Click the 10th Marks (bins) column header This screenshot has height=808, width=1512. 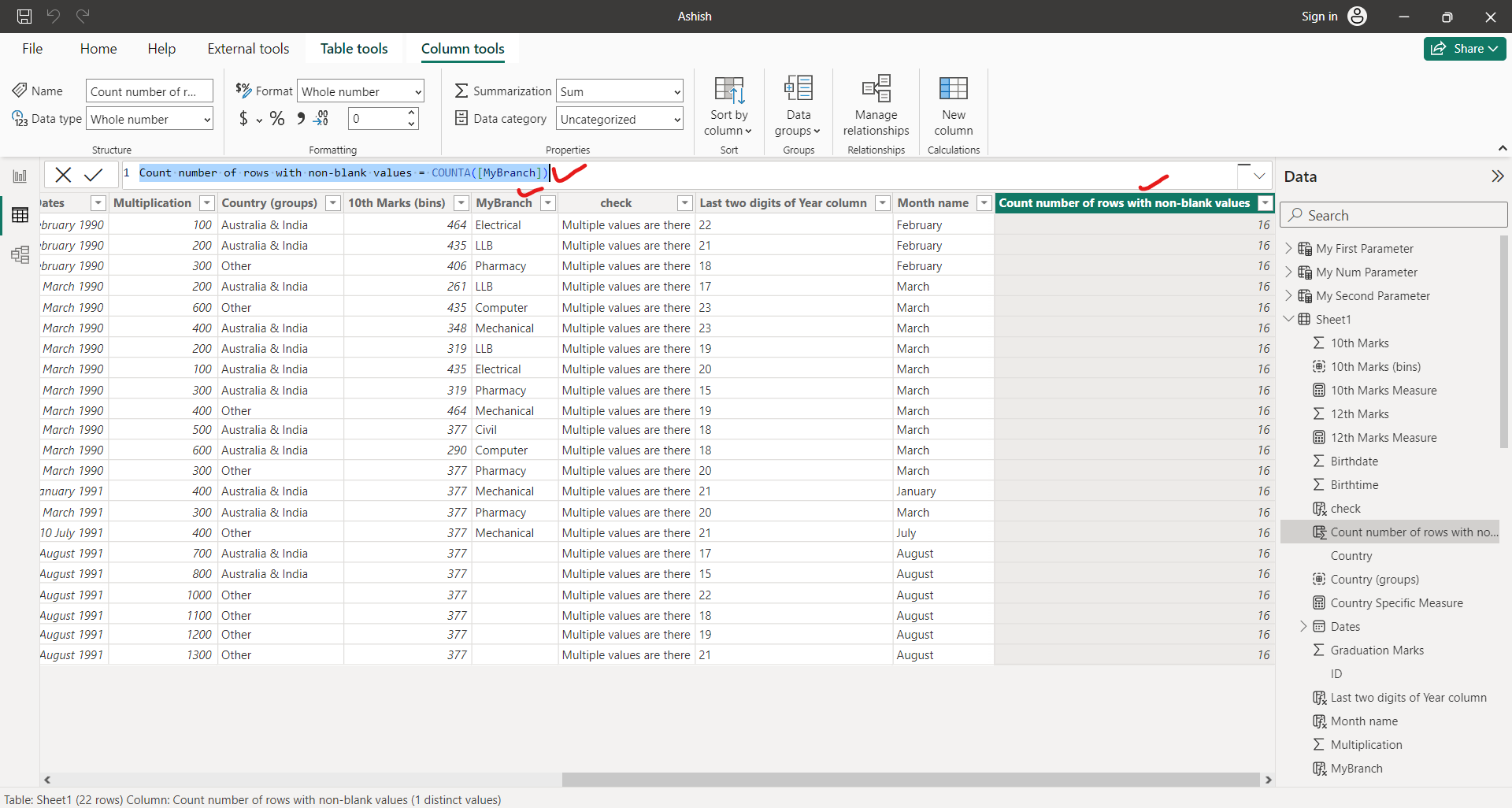397,203
